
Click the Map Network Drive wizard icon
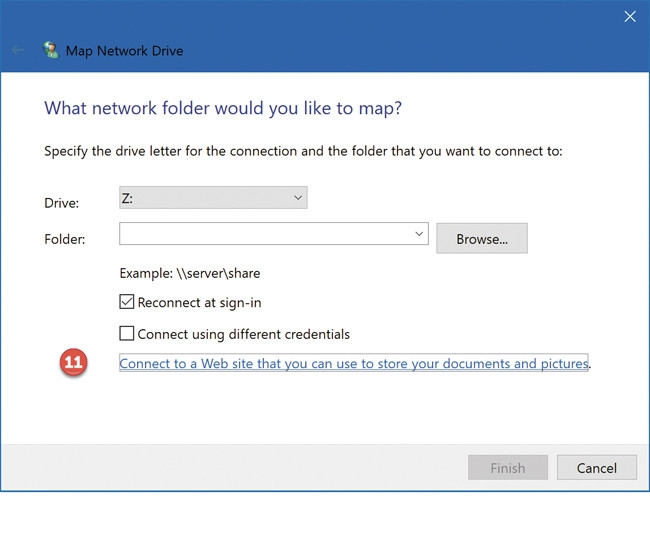pyautogui.click(x=50, y=50)
